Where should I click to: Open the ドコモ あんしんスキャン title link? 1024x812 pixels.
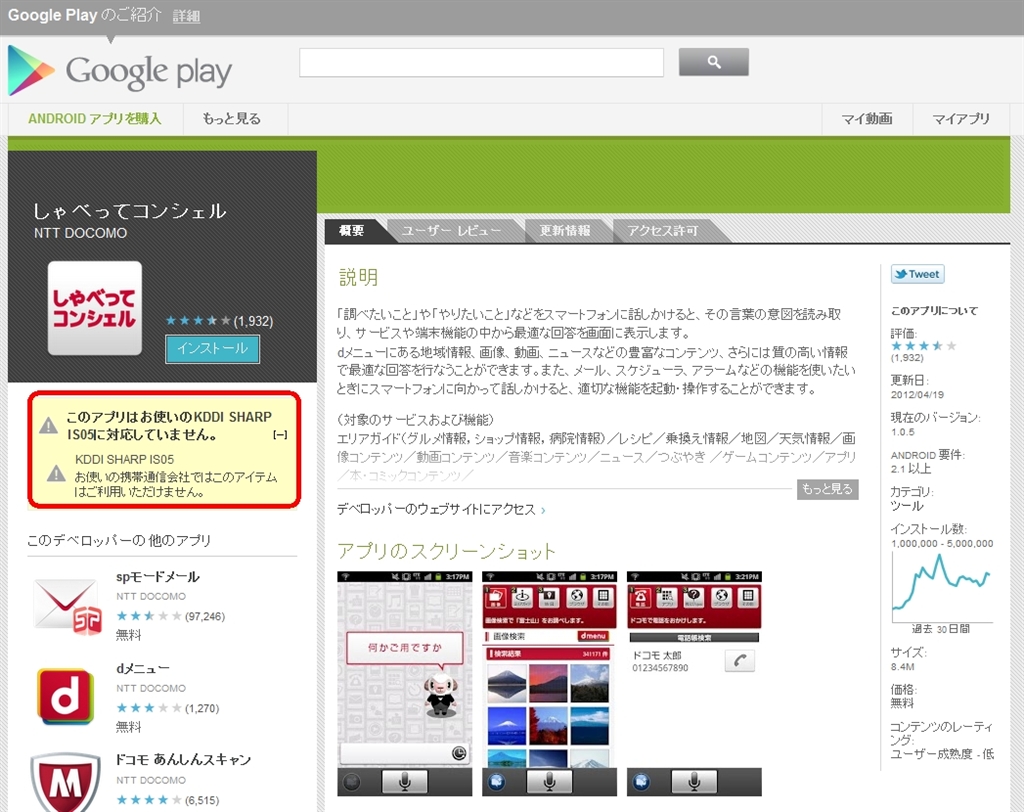[183, 760]
